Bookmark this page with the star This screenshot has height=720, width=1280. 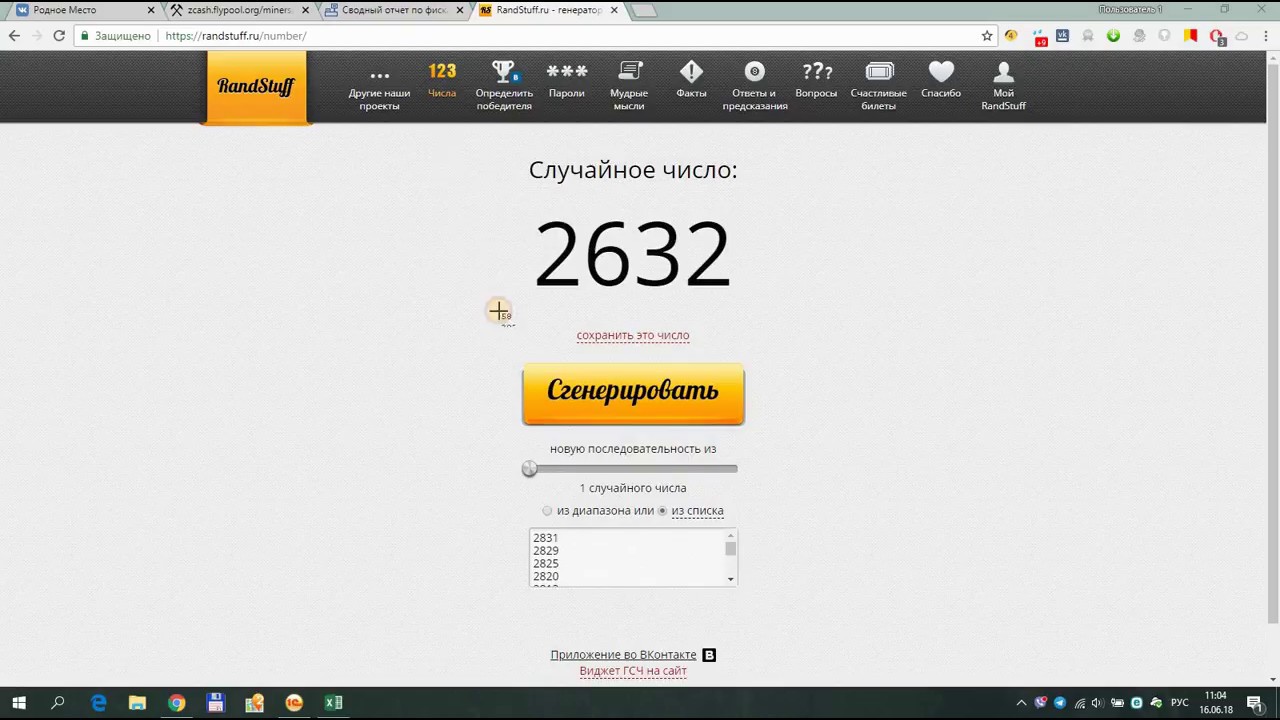click(987, 36)
